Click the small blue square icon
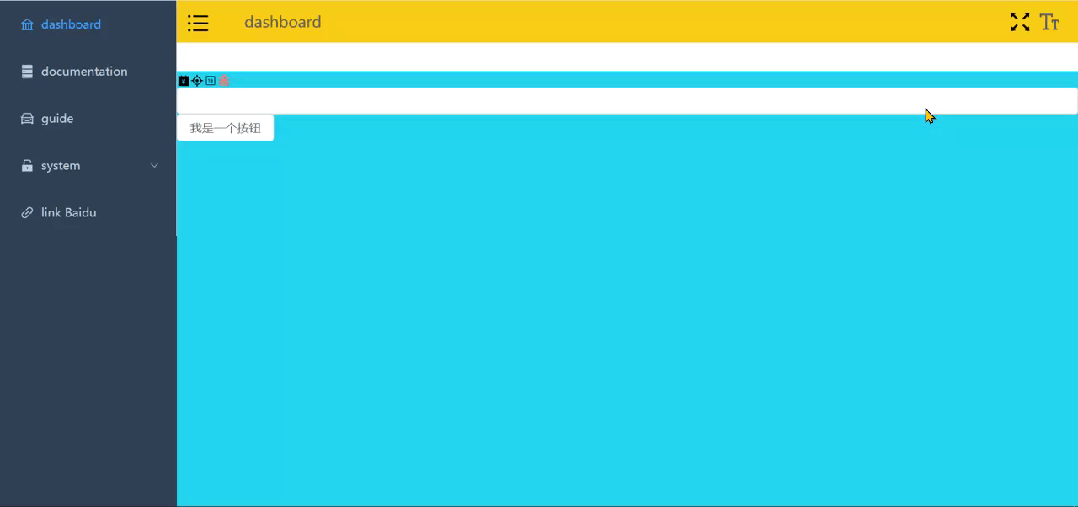 211,81
